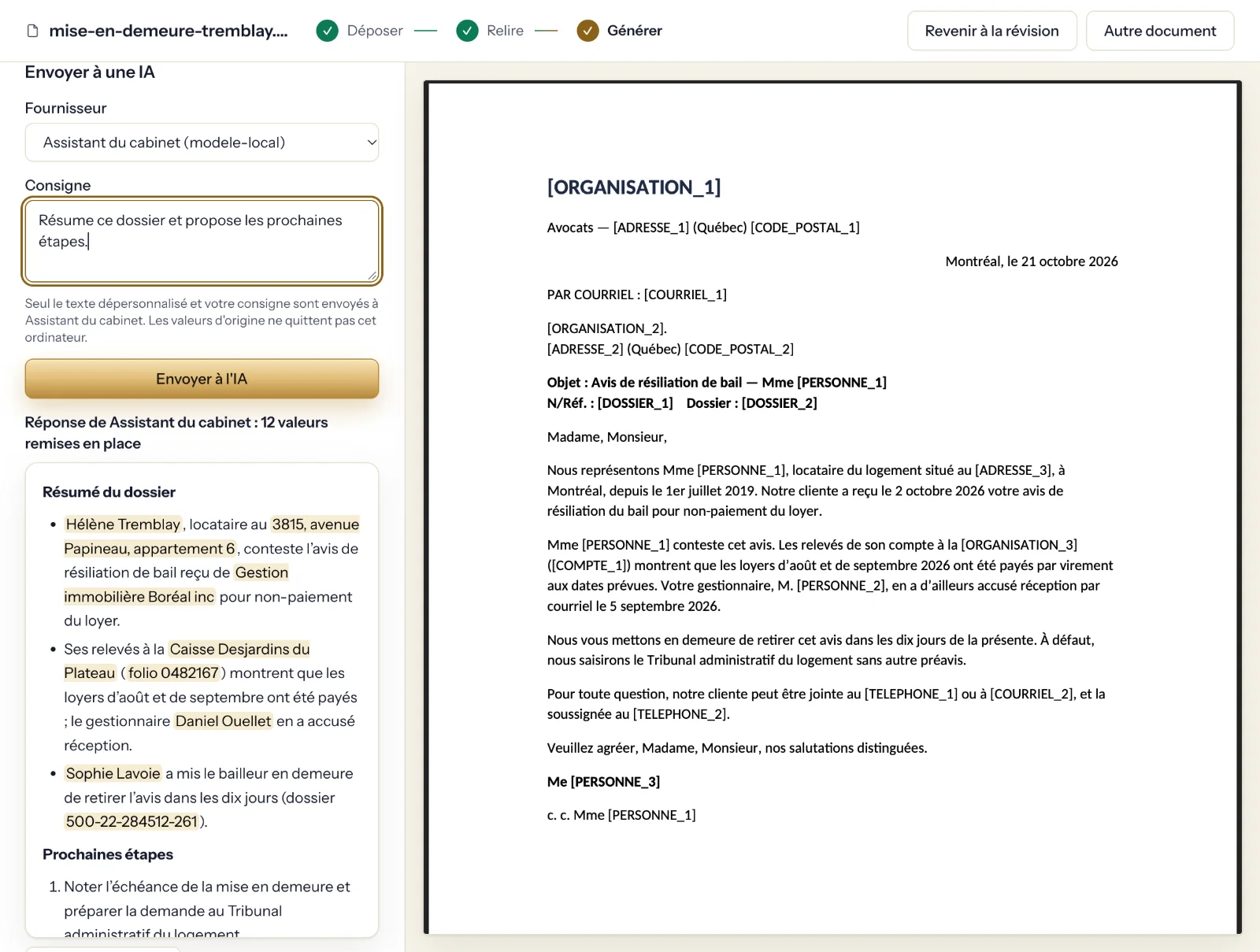Click highlighted dossier number 500-22-284512-261

coord(132,822)
